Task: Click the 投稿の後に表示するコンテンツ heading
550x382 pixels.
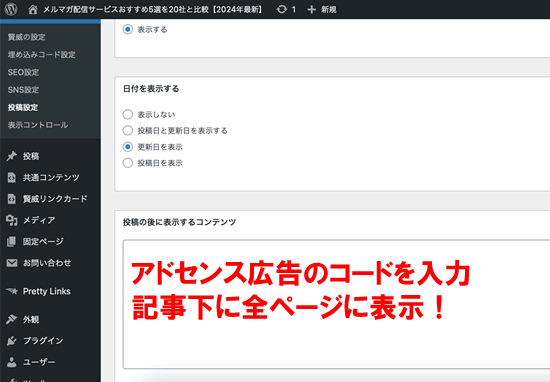Action: coord(179,222)
